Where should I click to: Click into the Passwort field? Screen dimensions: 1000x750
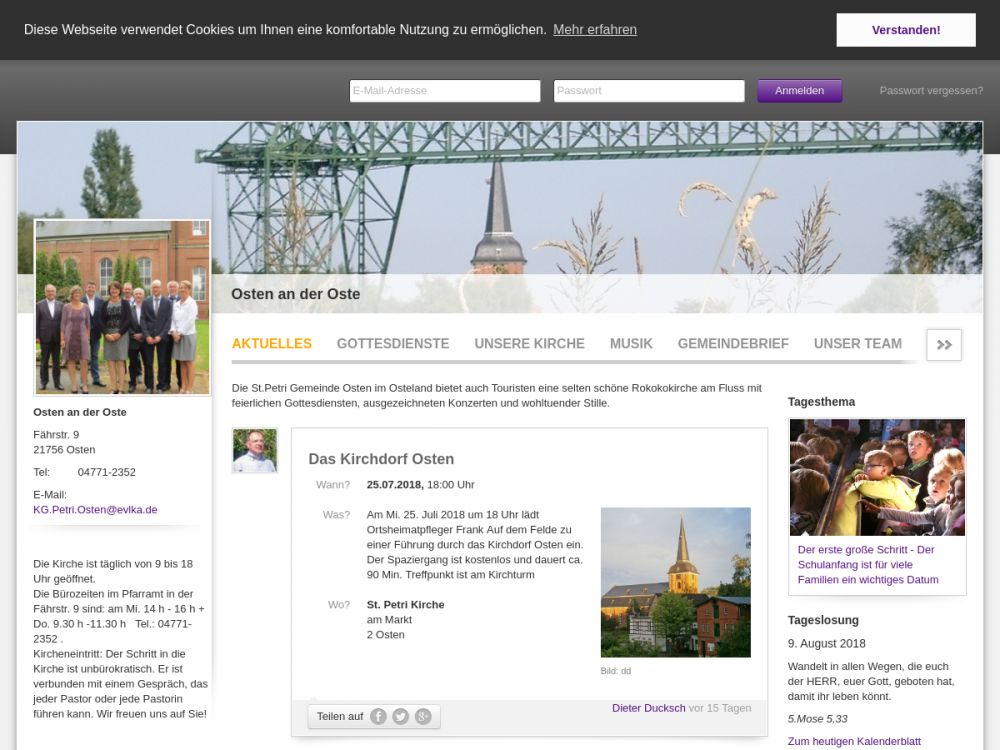(x=649, y=91)
